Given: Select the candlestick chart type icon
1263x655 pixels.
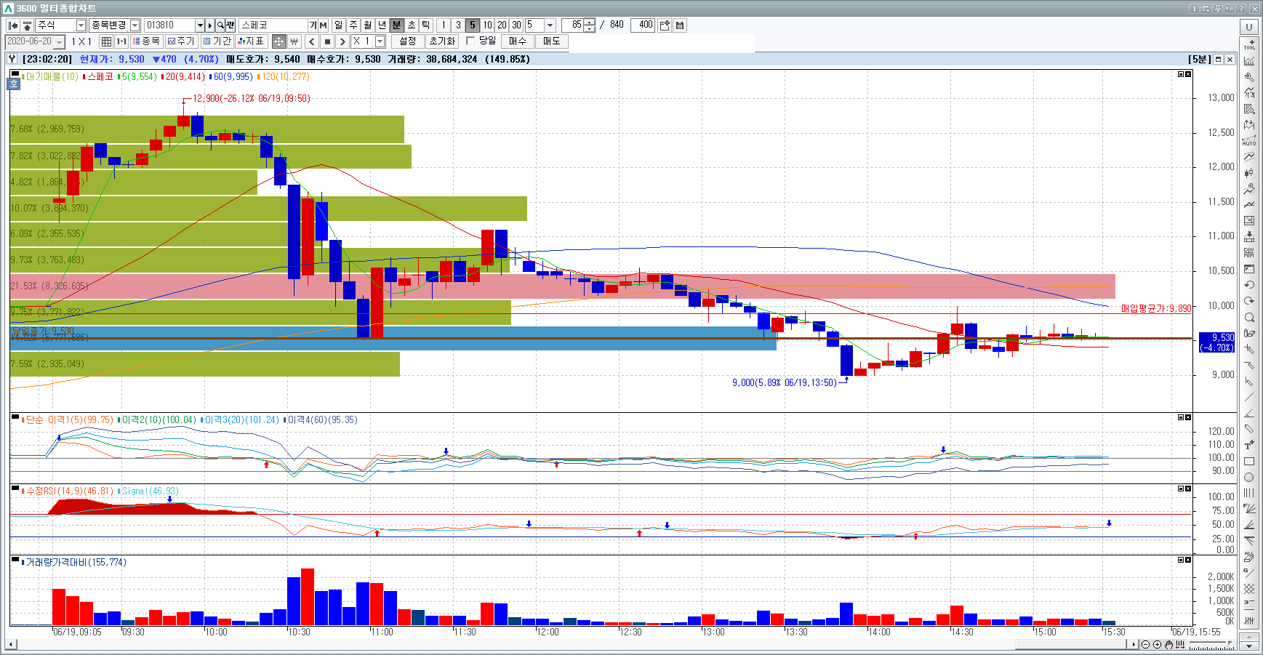Looking at the screenshot, I should 1248,172.
